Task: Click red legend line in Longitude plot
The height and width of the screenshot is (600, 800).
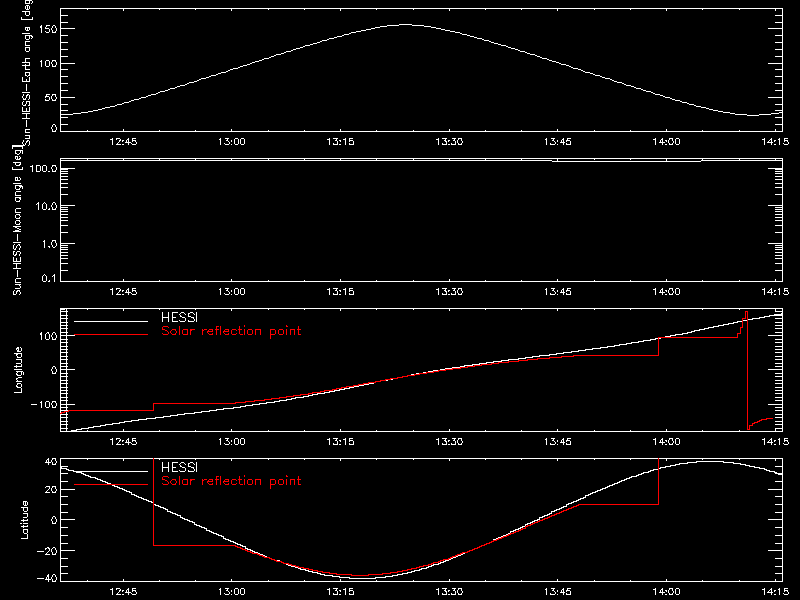Action: pyautogui.click(x=111, y=335)
